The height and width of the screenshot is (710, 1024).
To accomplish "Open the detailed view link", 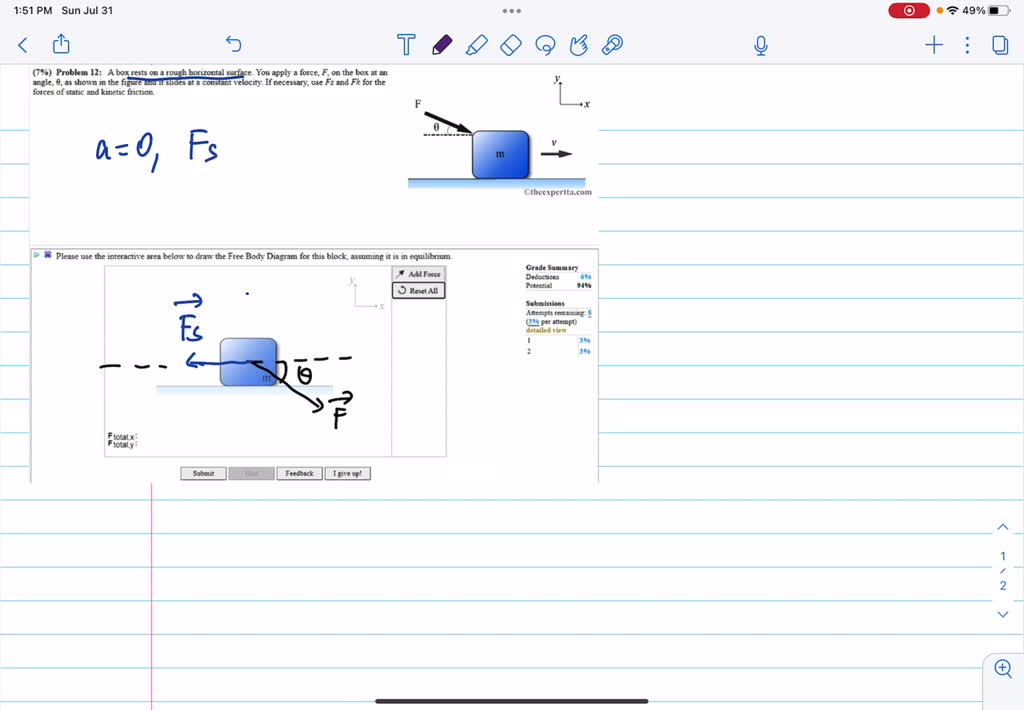I will click(546, 330).
